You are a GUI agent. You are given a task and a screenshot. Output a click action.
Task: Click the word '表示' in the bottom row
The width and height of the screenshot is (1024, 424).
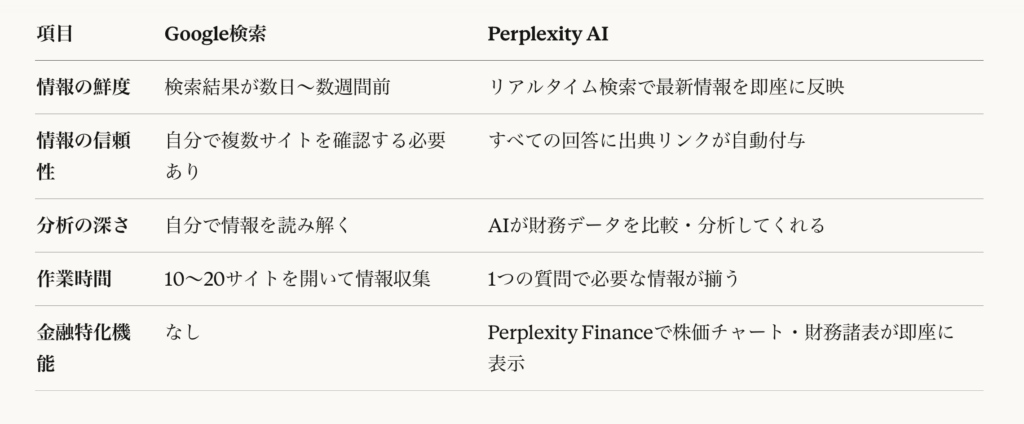[506, 363]
